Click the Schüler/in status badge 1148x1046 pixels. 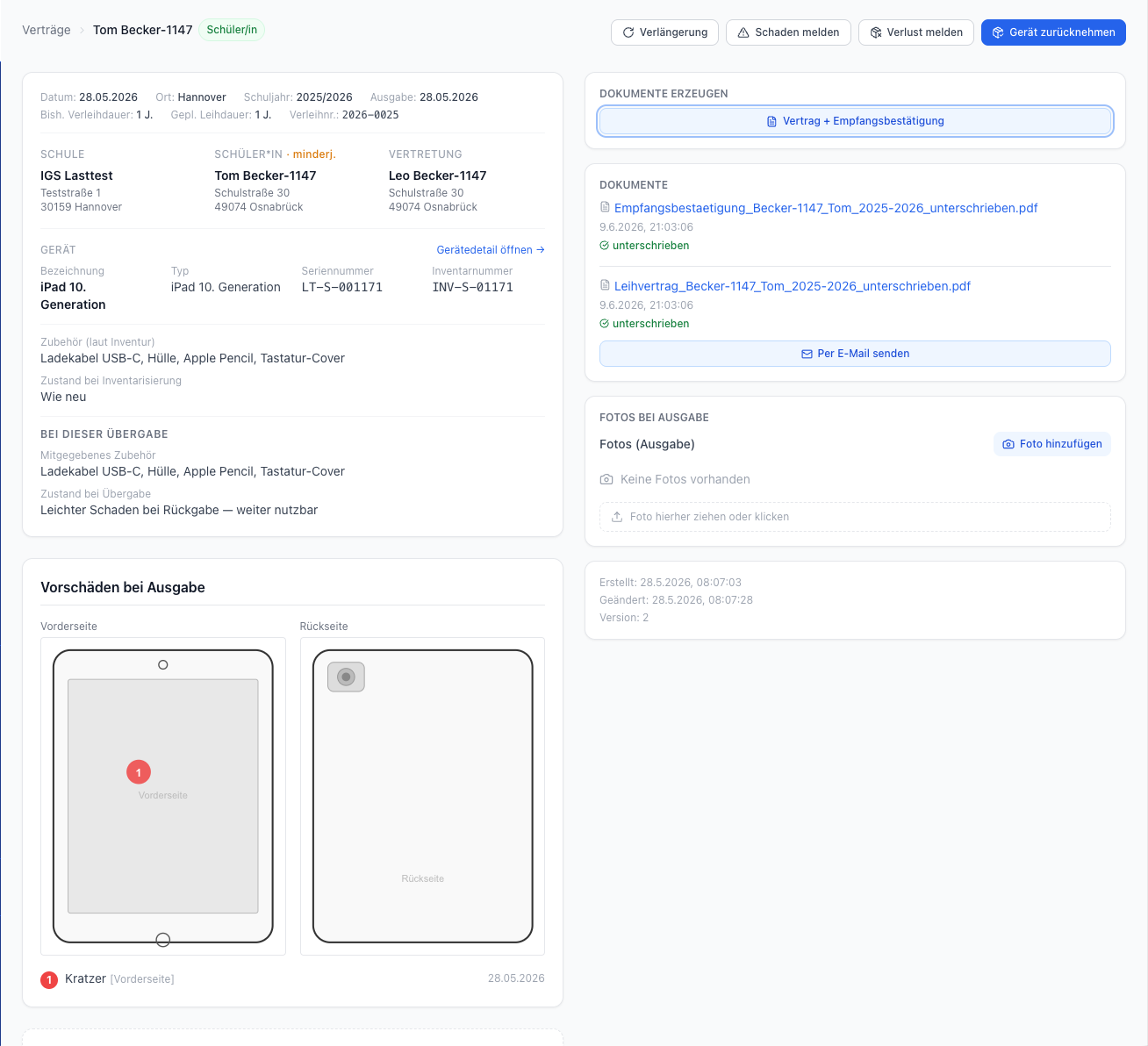[232, 30]
